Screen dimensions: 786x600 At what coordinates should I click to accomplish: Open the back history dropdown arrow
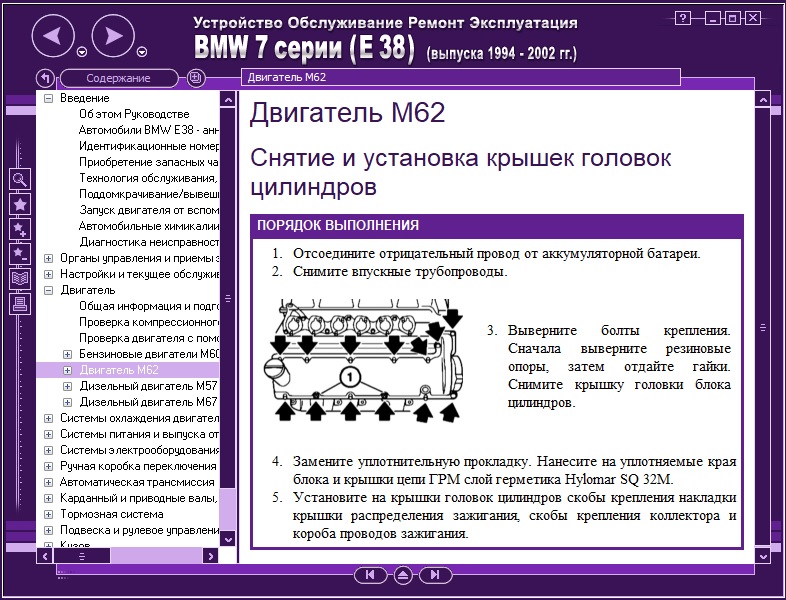coord(82,52)
